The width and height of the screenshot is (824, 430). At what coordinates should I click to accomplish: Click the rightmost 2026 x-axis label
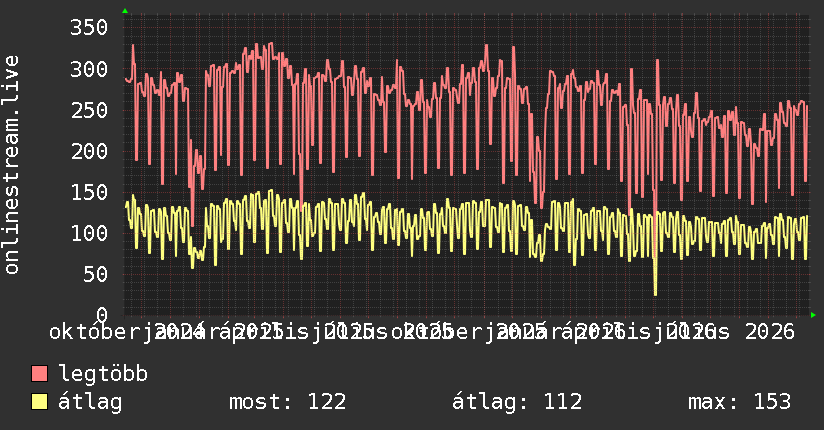coord(770,332)
